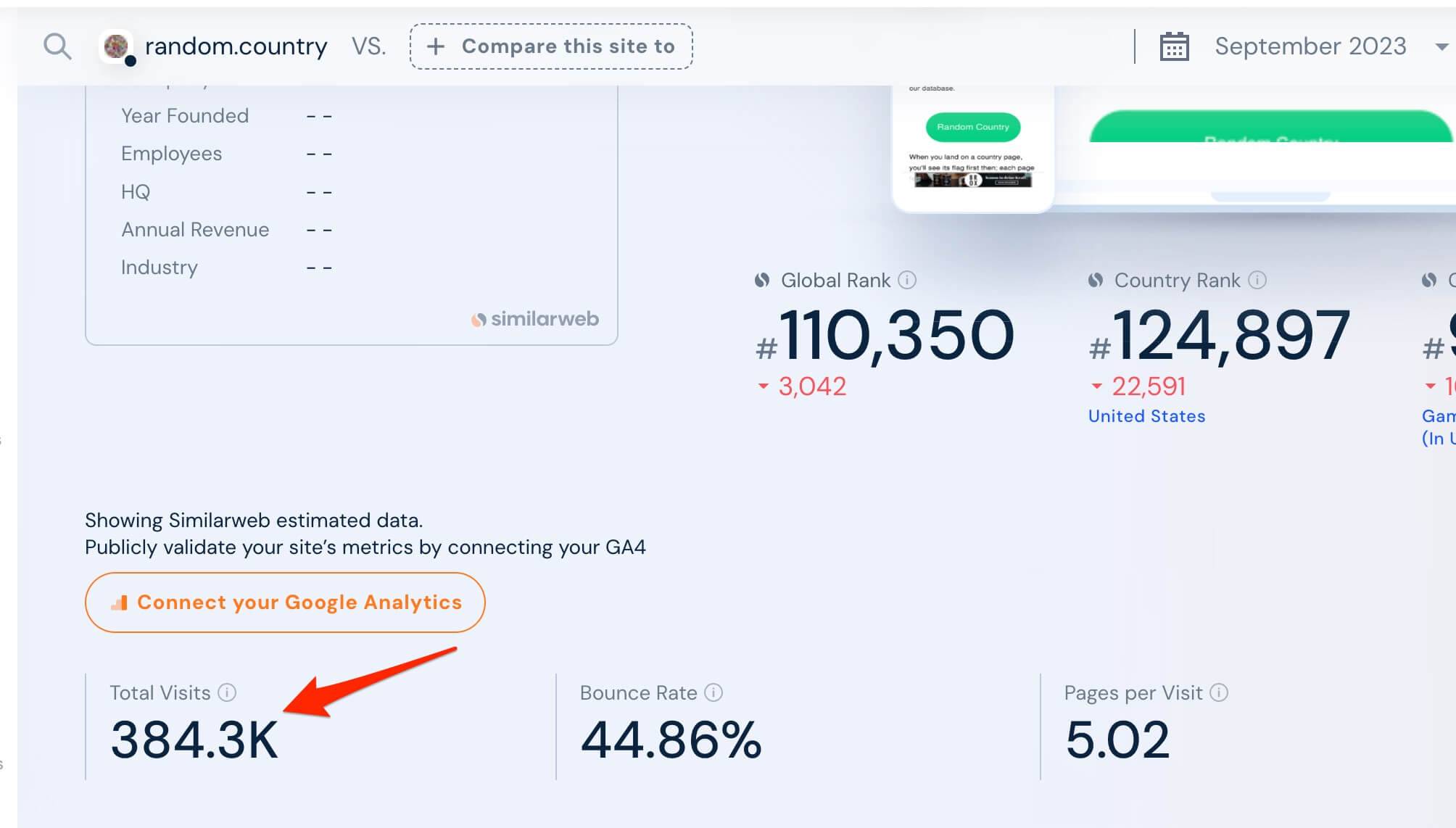Click the Industry row label
The height and width of the screenshot is (828, 1456).
click(159, 268)
